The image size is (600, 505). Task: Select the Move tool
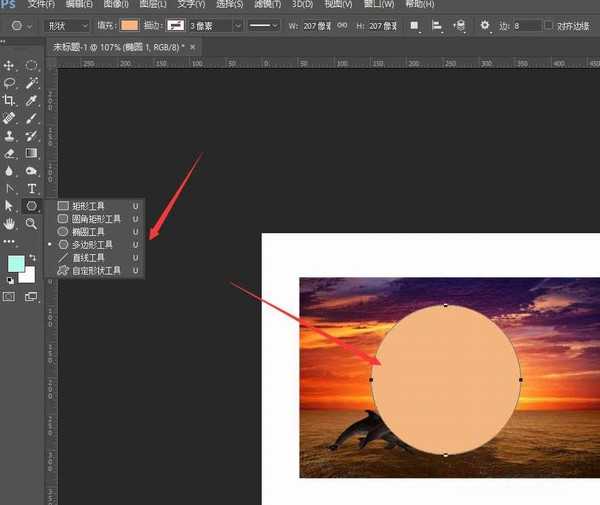10,66
